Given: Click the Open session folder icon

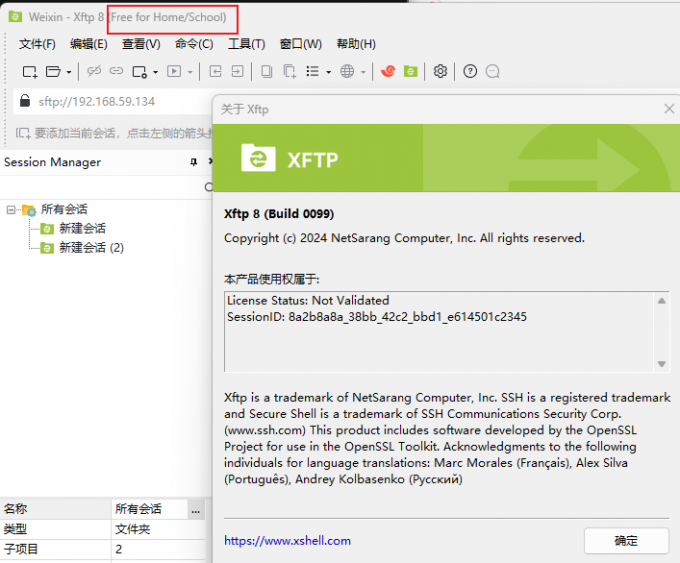Looking at the screenshot, I should [53, 72].
